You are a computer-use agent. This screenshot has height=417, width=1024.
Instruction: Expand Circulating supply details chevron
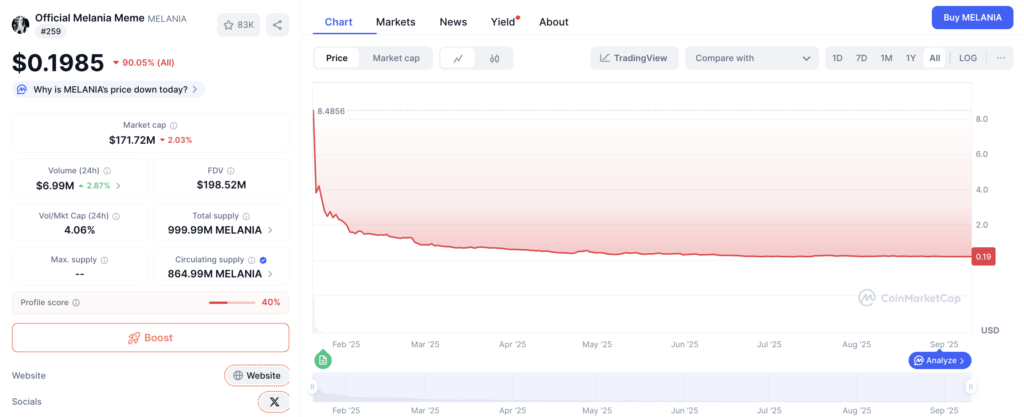[x=270, y=274]
